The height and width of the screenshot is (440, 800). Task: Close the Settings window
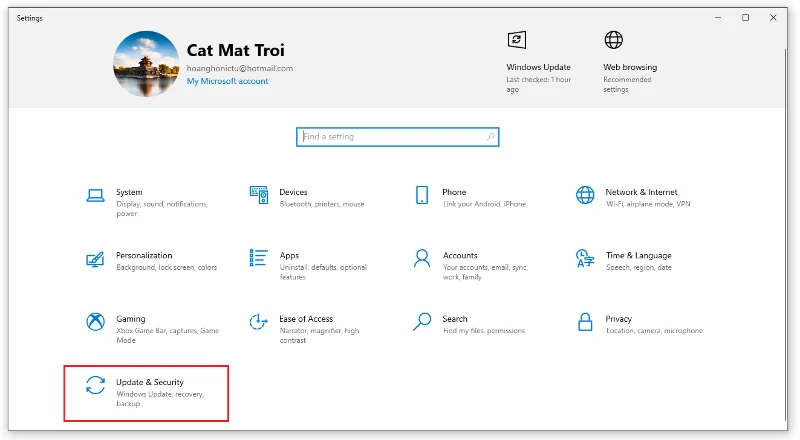(773, 18)
